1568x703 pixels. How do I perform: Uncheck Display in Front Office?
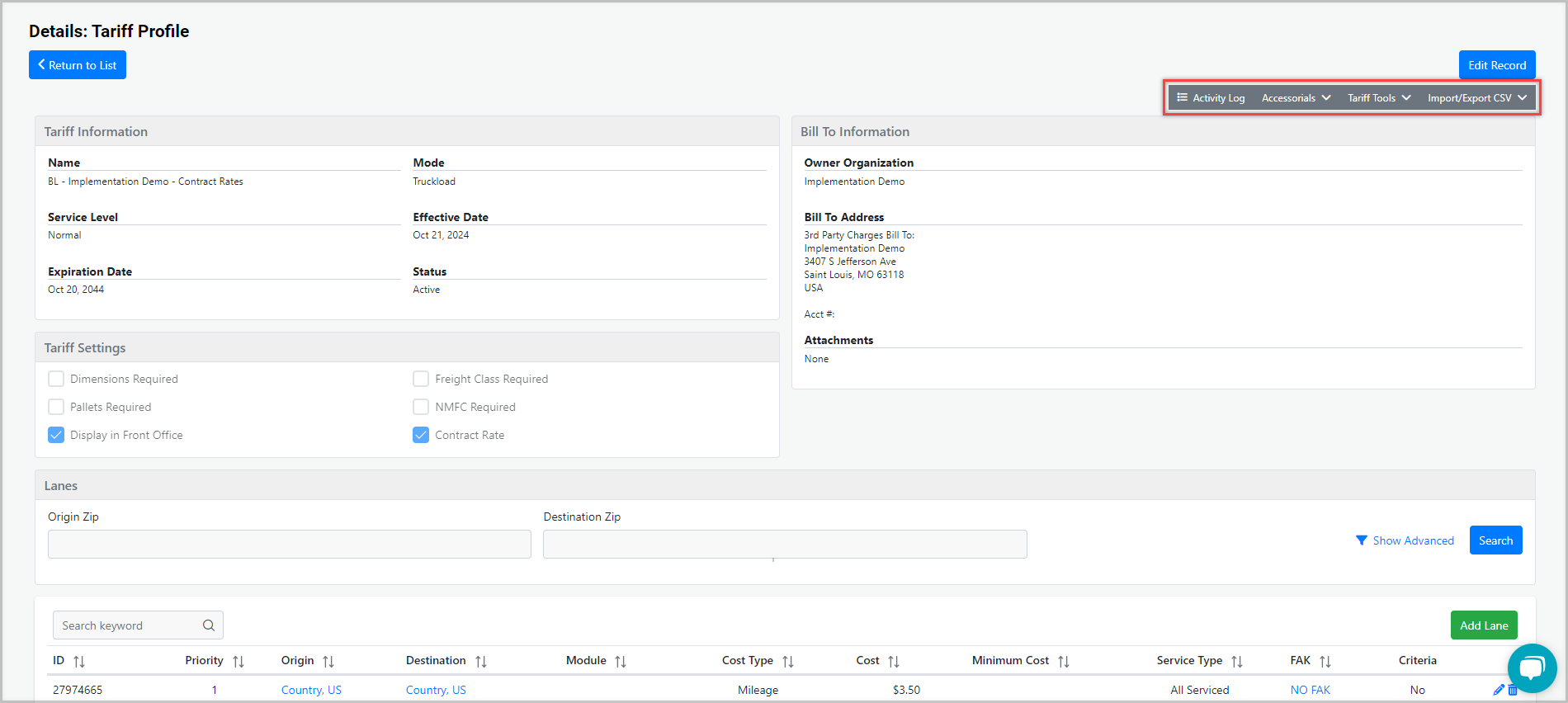[56, 435]
